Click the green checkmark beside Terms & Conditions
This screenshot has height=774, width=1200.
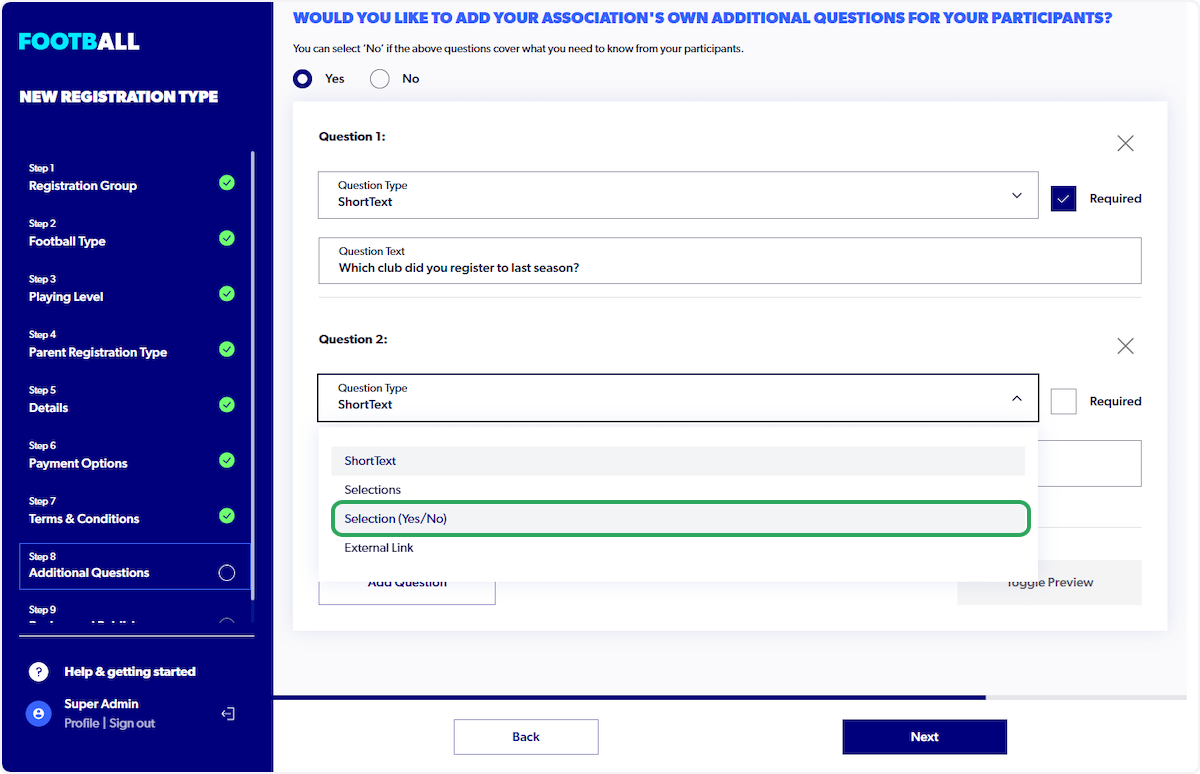coord(227,516)
